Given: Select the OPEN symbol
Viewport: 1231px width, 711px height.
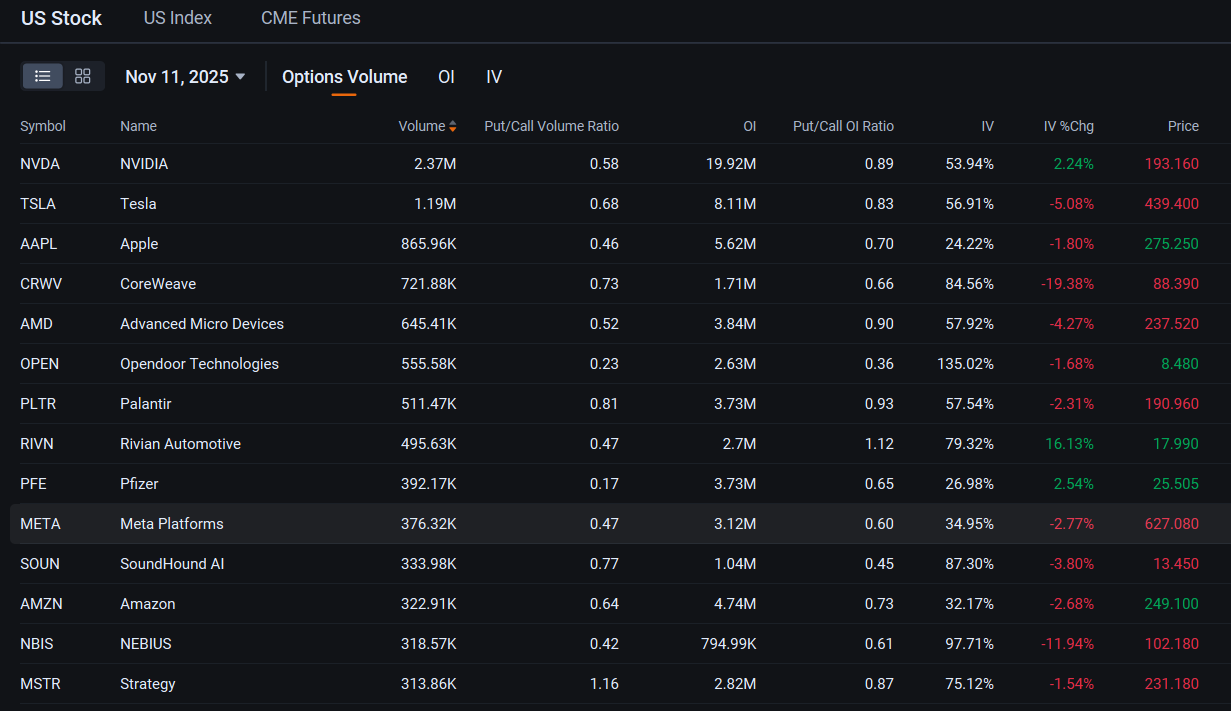Looking at the screenshot, I should (x=40, y=364).
